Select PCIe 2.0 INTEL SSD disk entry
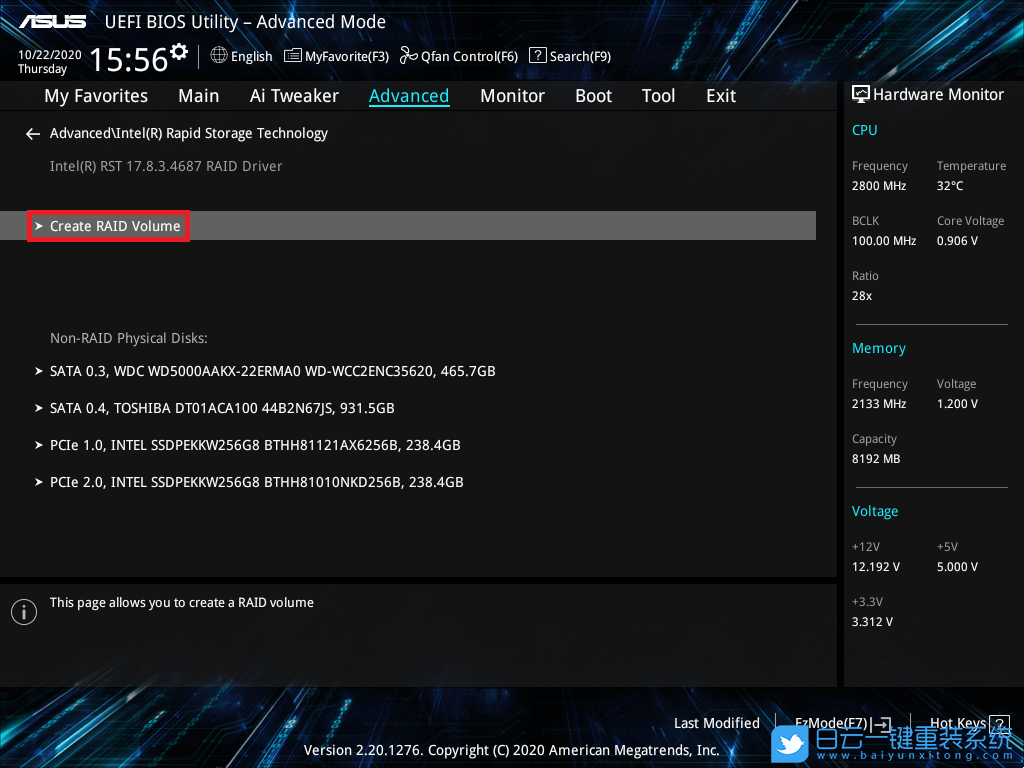 [256, 482]
